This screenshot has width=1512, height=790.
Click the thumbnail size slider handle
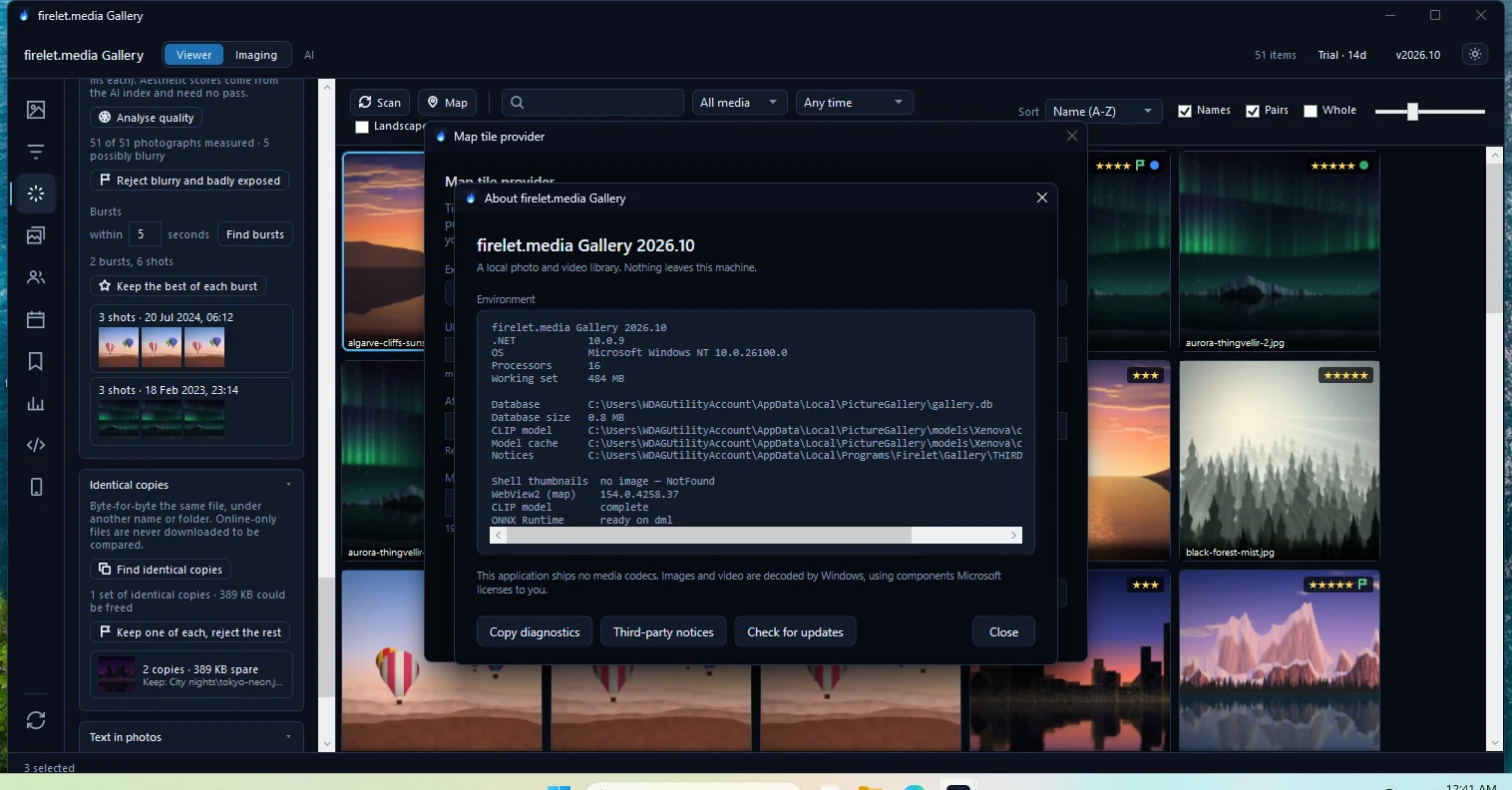[x=1412, y=112]
